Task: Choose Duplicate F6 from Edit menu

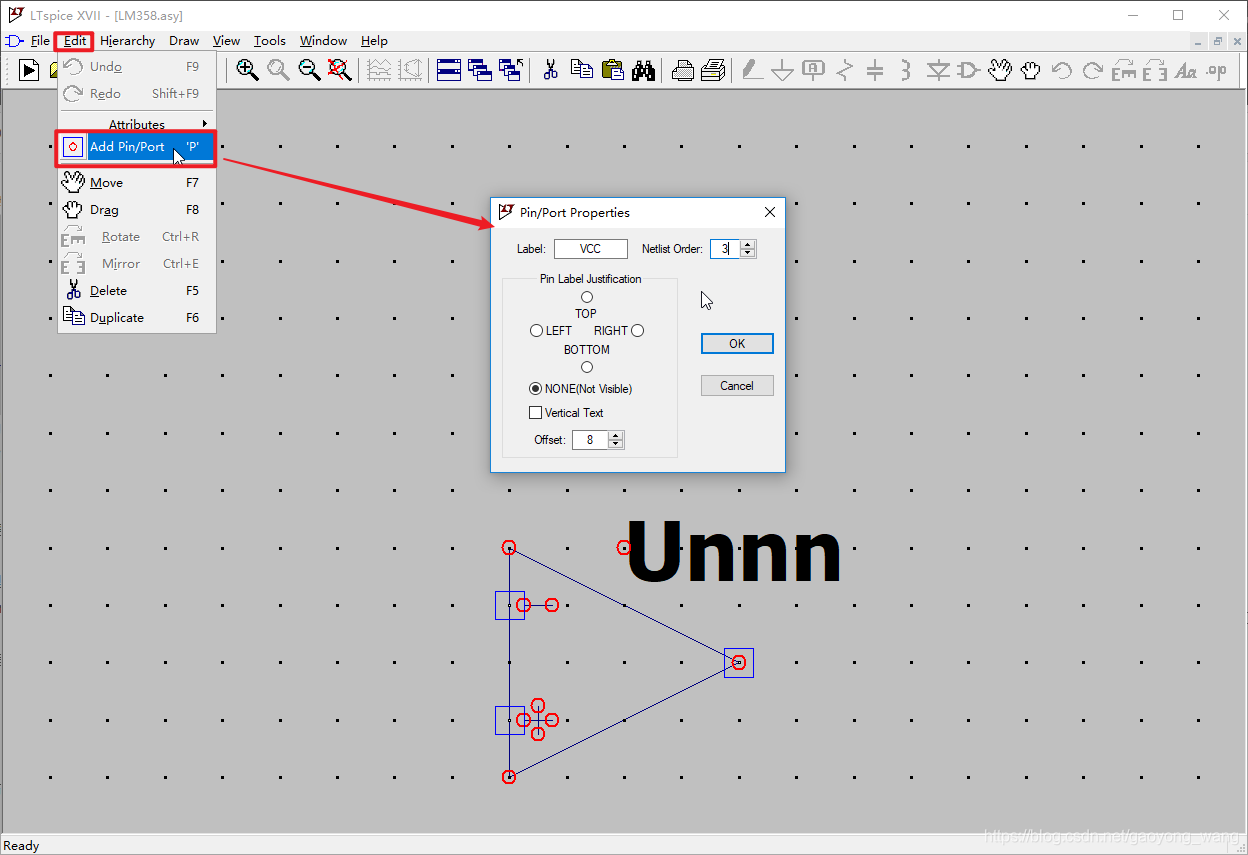Action: (137, 318)
